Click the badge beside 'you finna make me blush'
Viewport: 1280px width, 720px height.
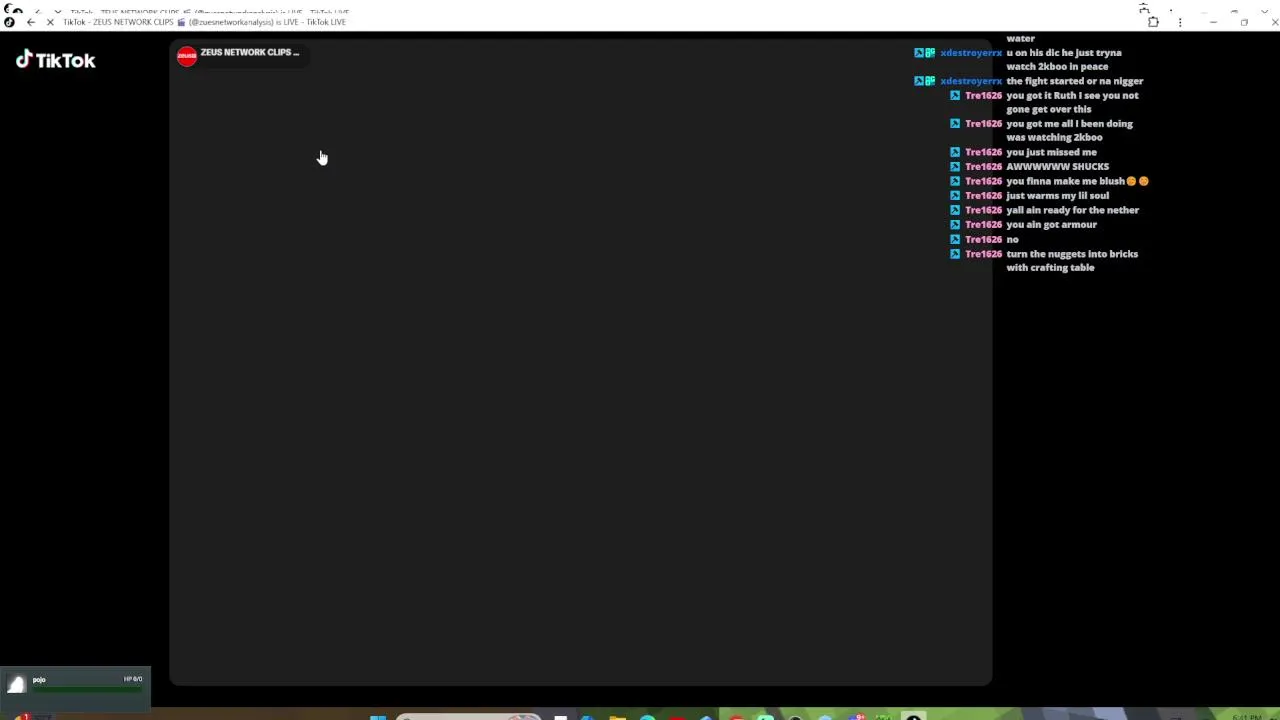(x=955, y=181)
